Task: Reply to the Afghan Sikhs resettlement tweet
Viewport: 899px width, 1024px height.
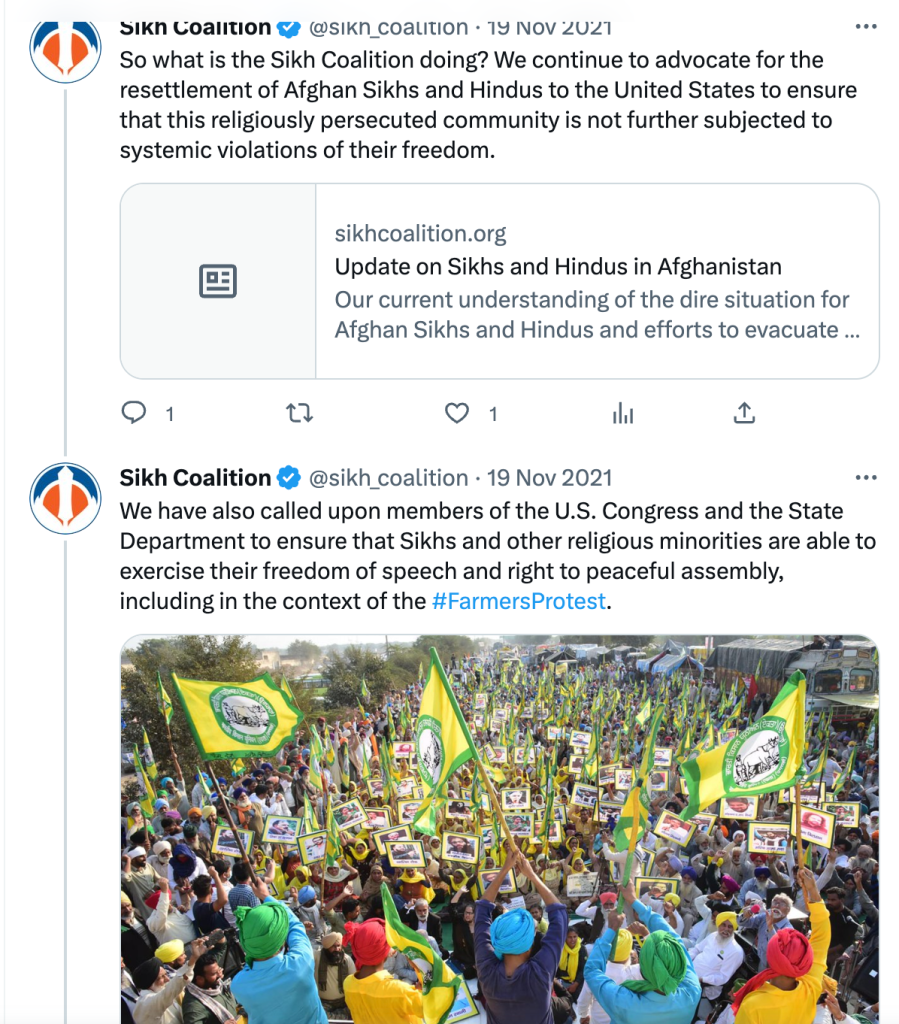Action: (x=134, y=413)
